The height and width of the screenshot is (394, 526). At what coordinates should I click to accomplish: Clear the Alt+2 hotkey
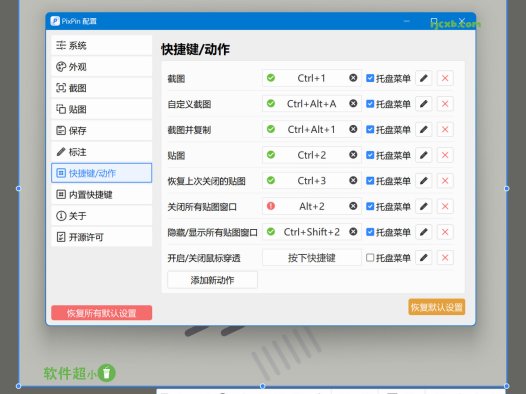point(353,206)
